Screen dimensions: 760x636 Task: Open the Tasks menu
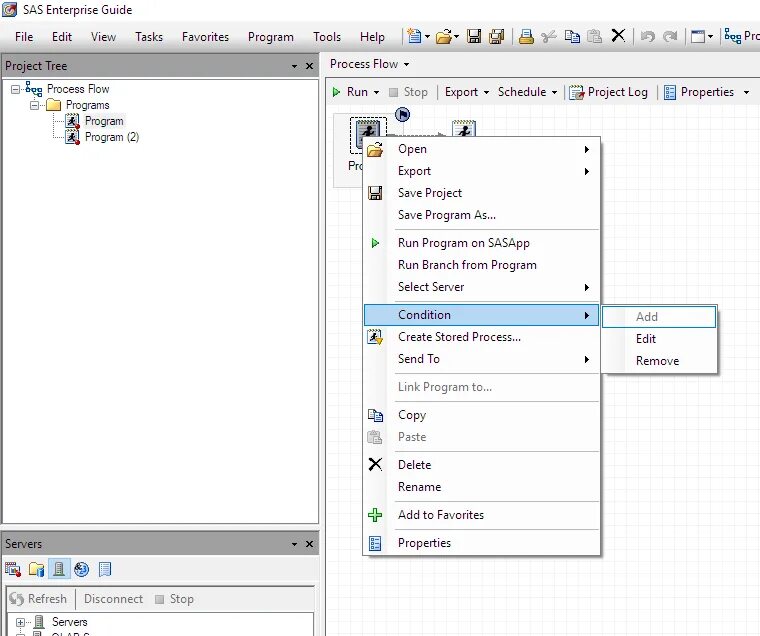coord(149,37)
